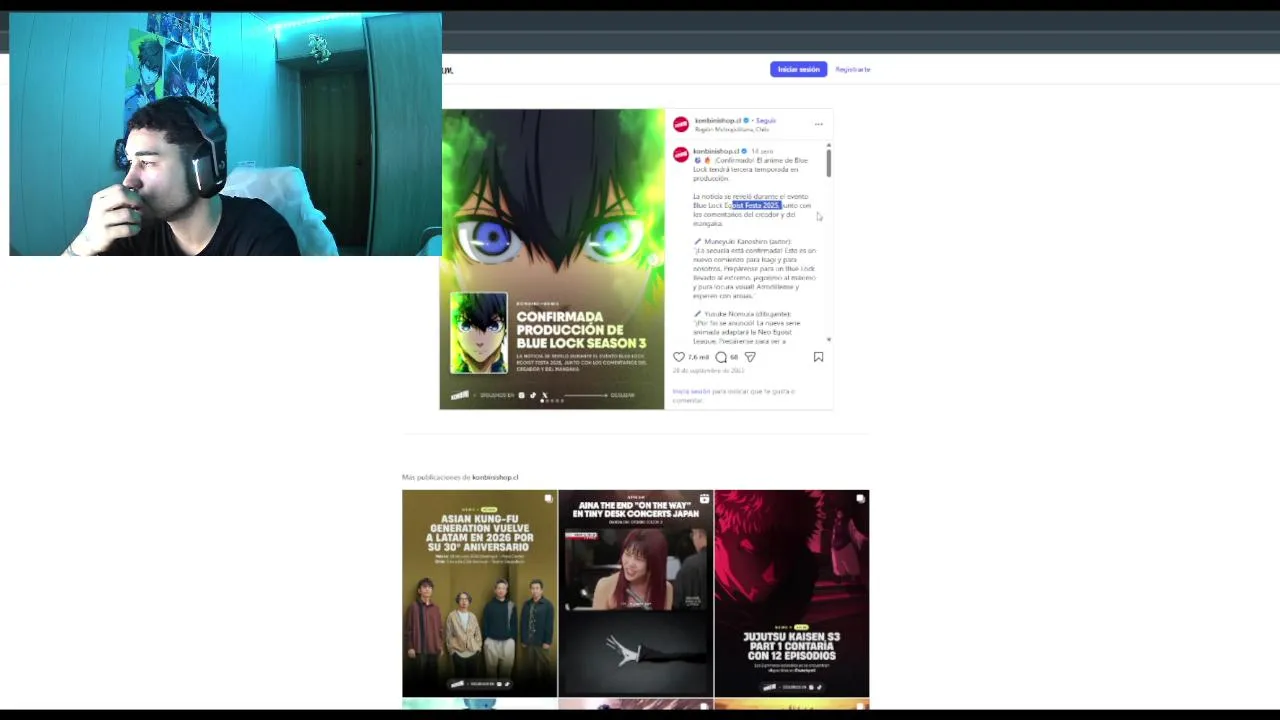Open the Asian Kung-Fu Generation post thumbnail
Screen dimensions: 1280x720
tap(479, 593)
